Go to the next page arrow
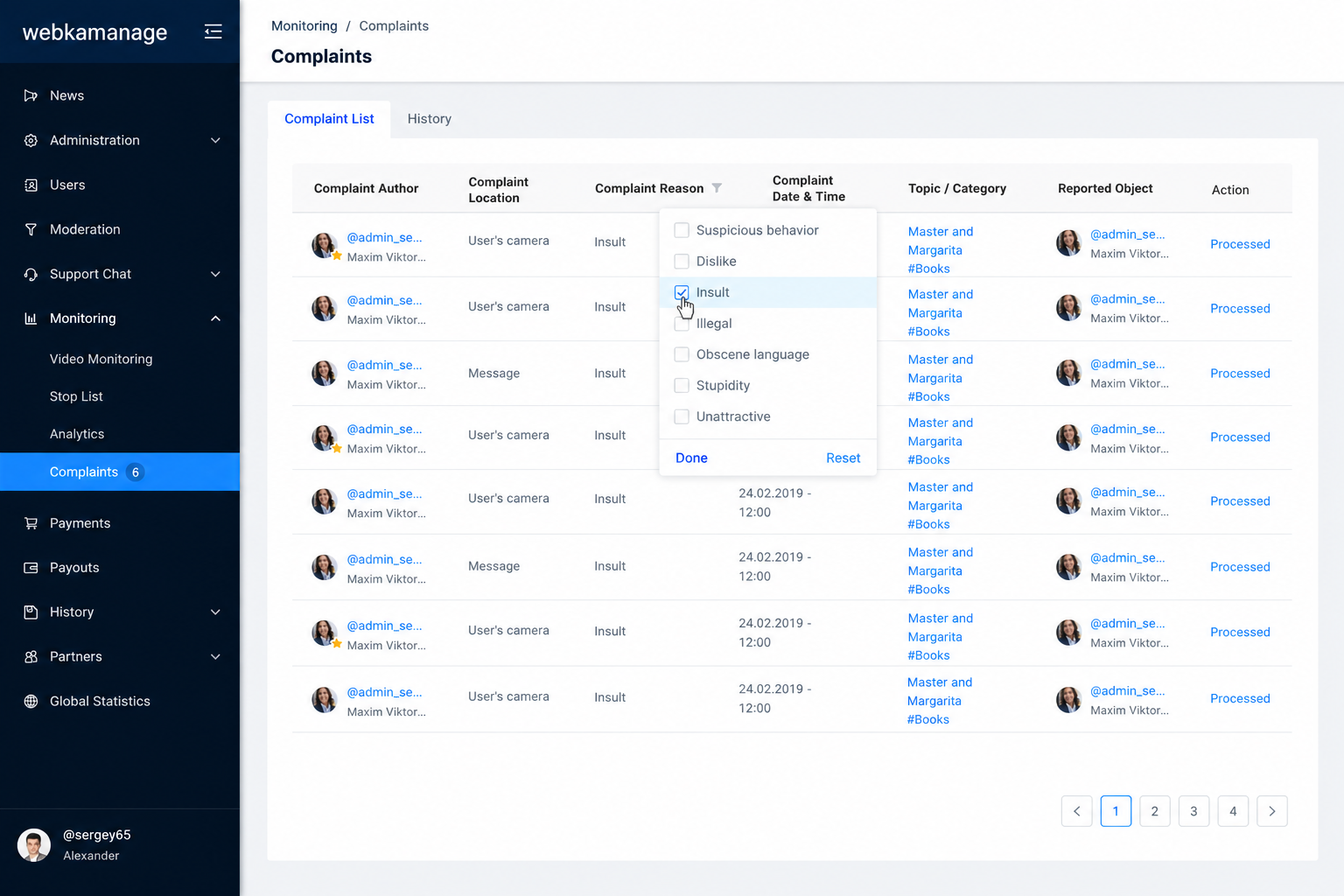1344x896 pixels. (x=1272, y=811)
